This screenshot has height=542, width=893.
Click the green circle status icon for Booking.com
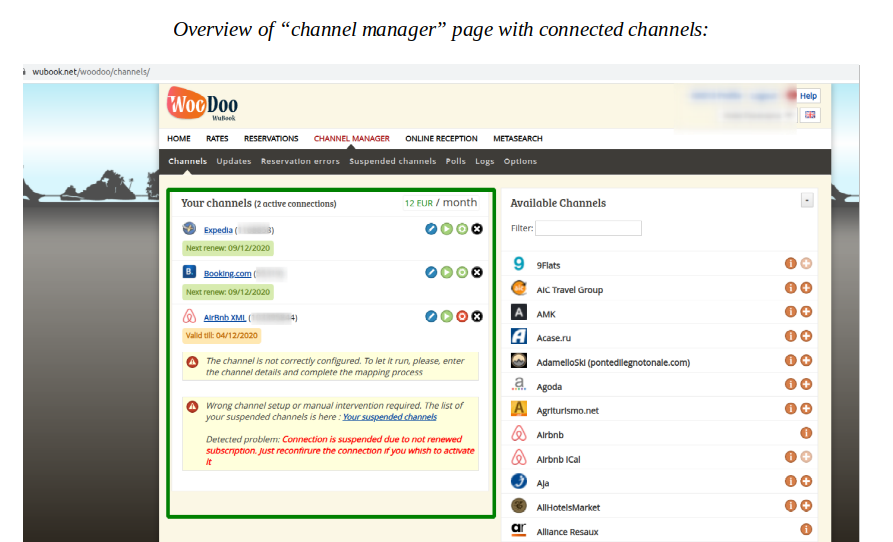point(462,273)
